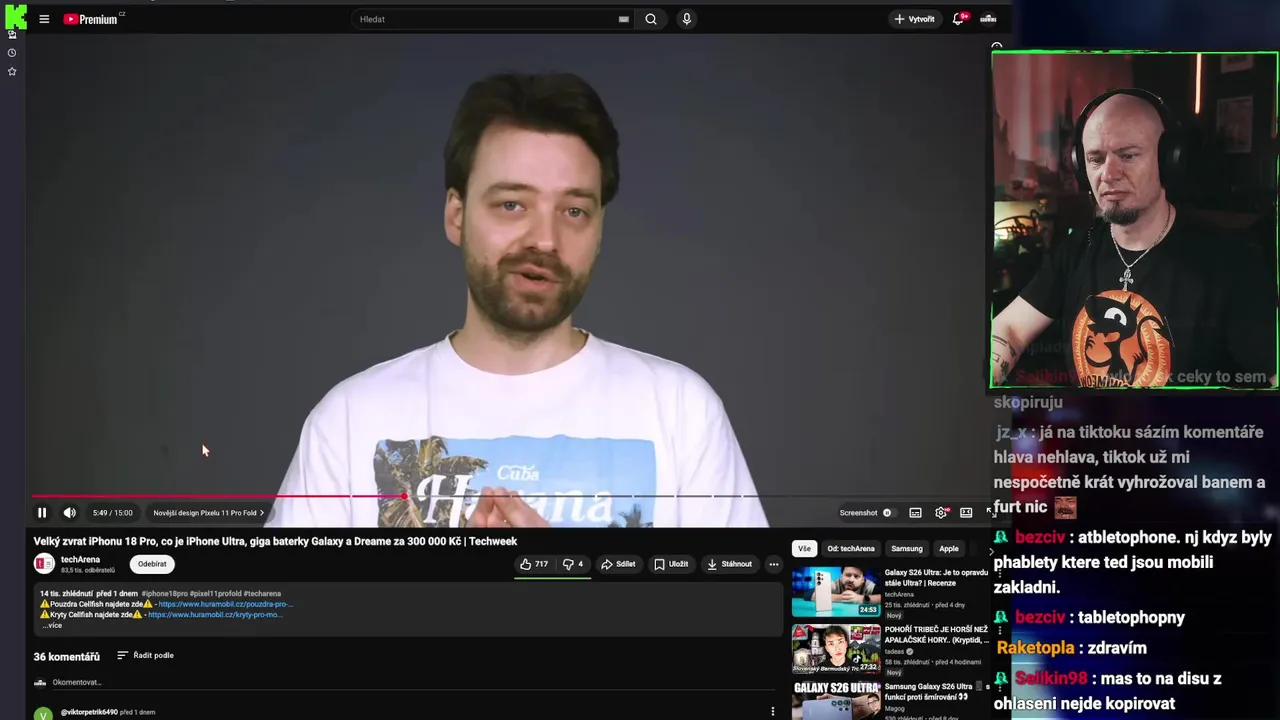This screenshot has width=1280, height=720.
Task: Select the Apple filter chip
Action: tap(949, 548)
